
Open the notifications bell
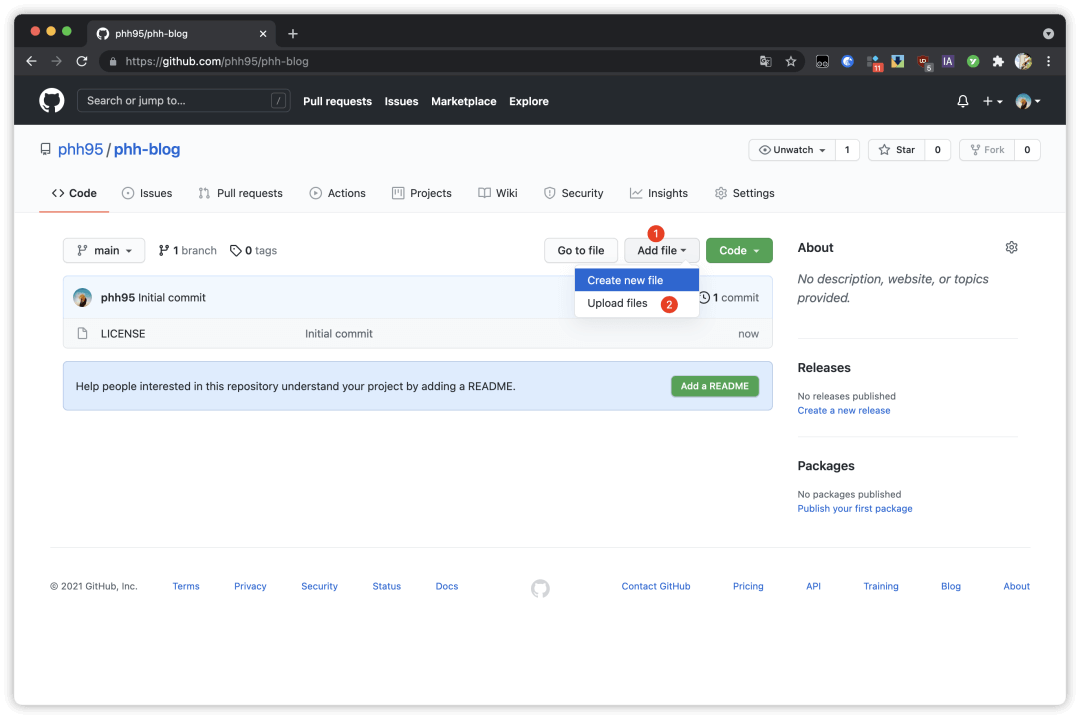pos(962,101)
